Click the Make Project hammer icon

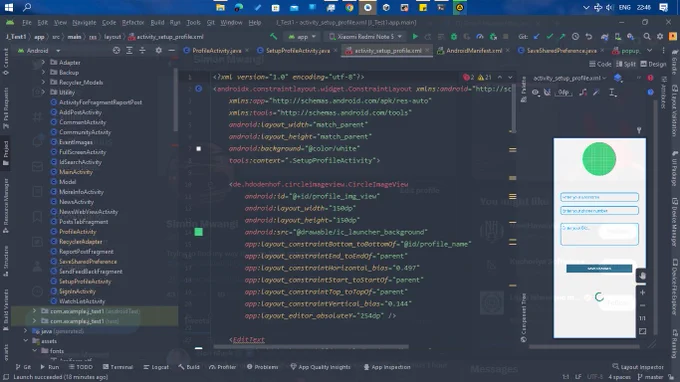(x=273, y=36)
